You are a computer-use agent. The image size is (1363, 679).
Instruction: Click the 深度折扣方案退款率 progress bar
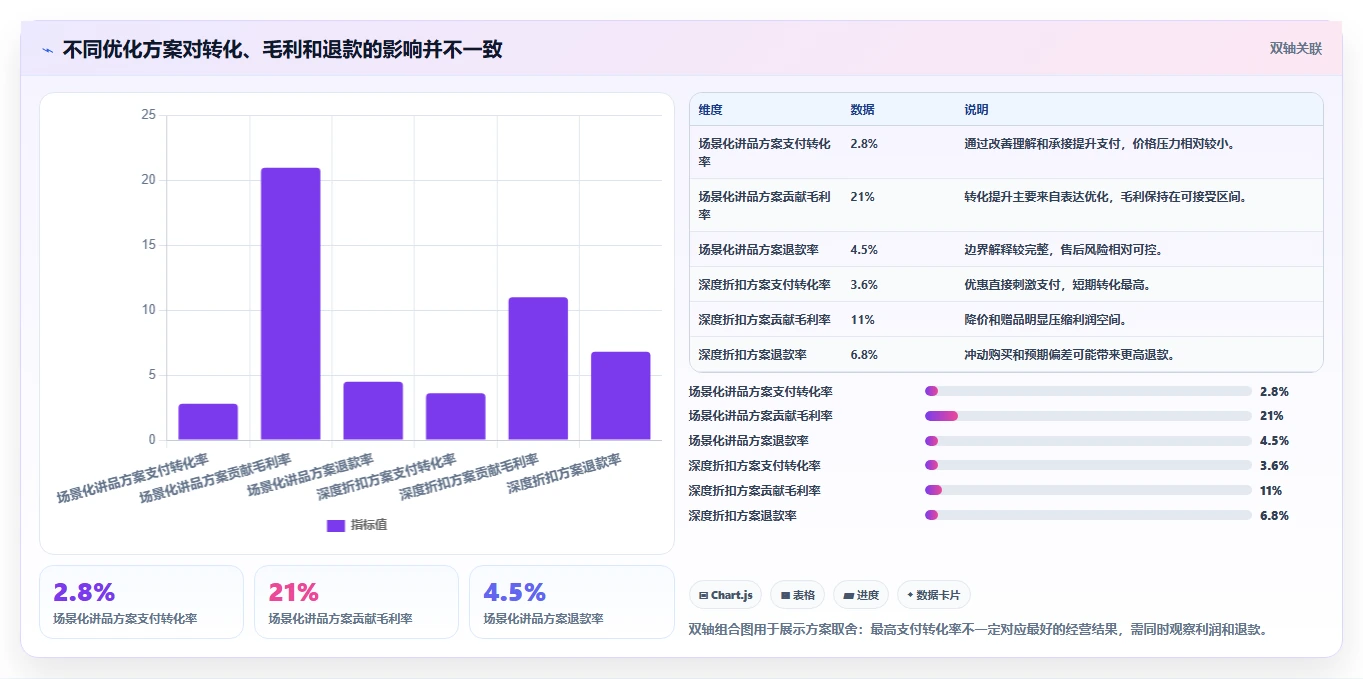pyautogui.click(x=1088, y=515)
